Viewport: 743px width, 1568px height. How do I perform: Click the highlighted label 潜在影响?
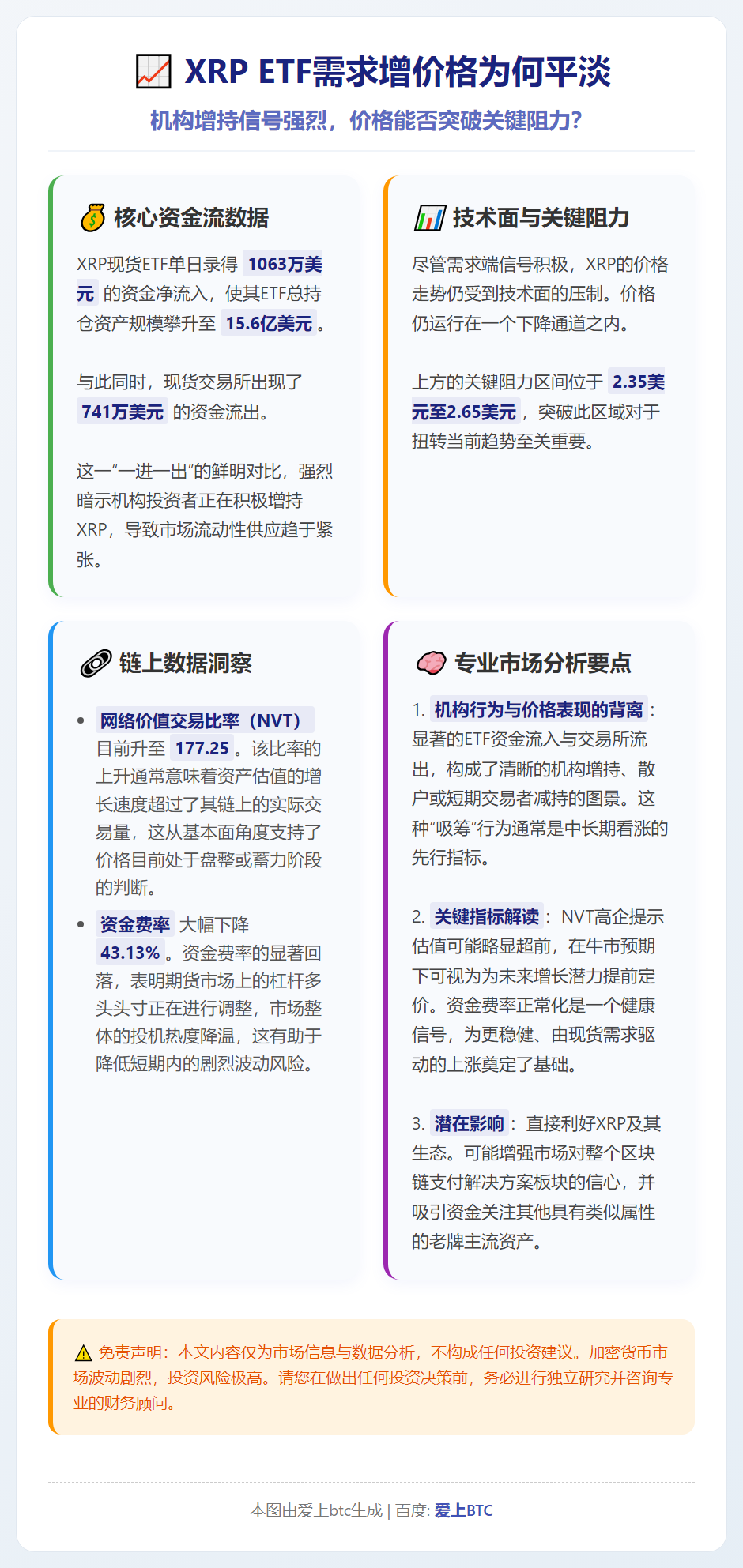469,1123
